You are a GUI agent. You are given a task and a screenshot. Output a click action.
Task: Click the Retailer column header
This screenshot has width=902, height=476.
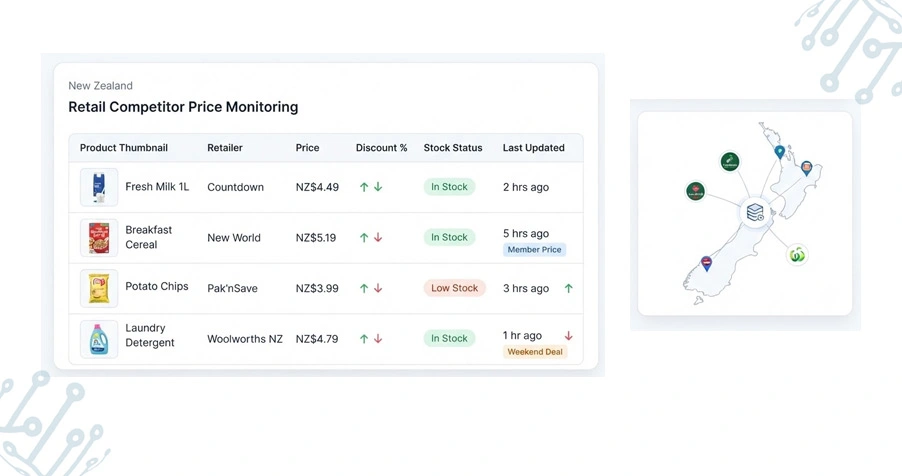pos(225,148)
